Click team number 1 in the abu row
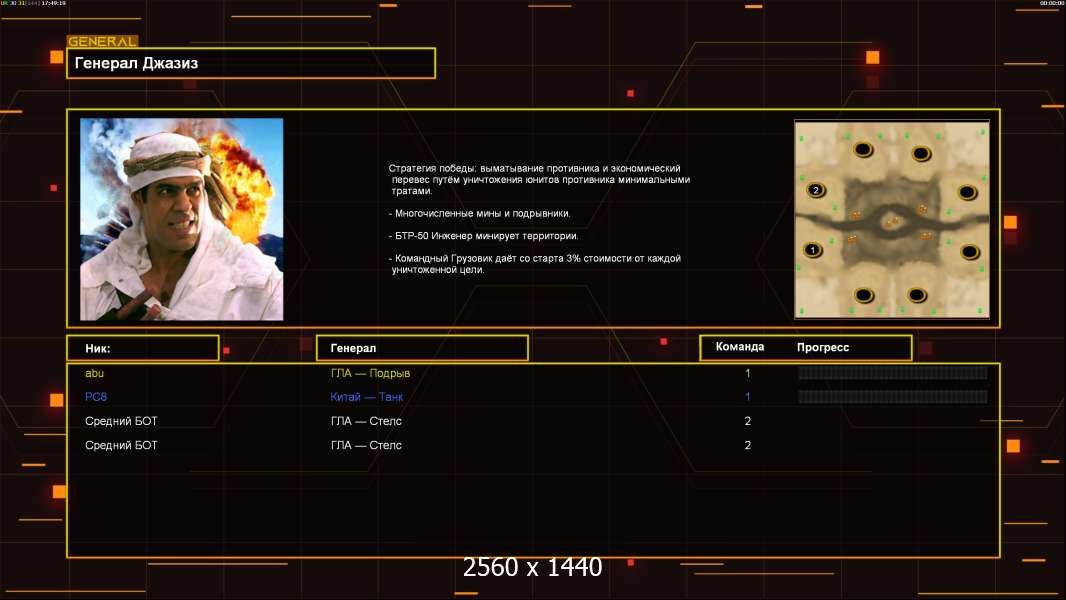 pyautogui.click(x=747, y=373)
